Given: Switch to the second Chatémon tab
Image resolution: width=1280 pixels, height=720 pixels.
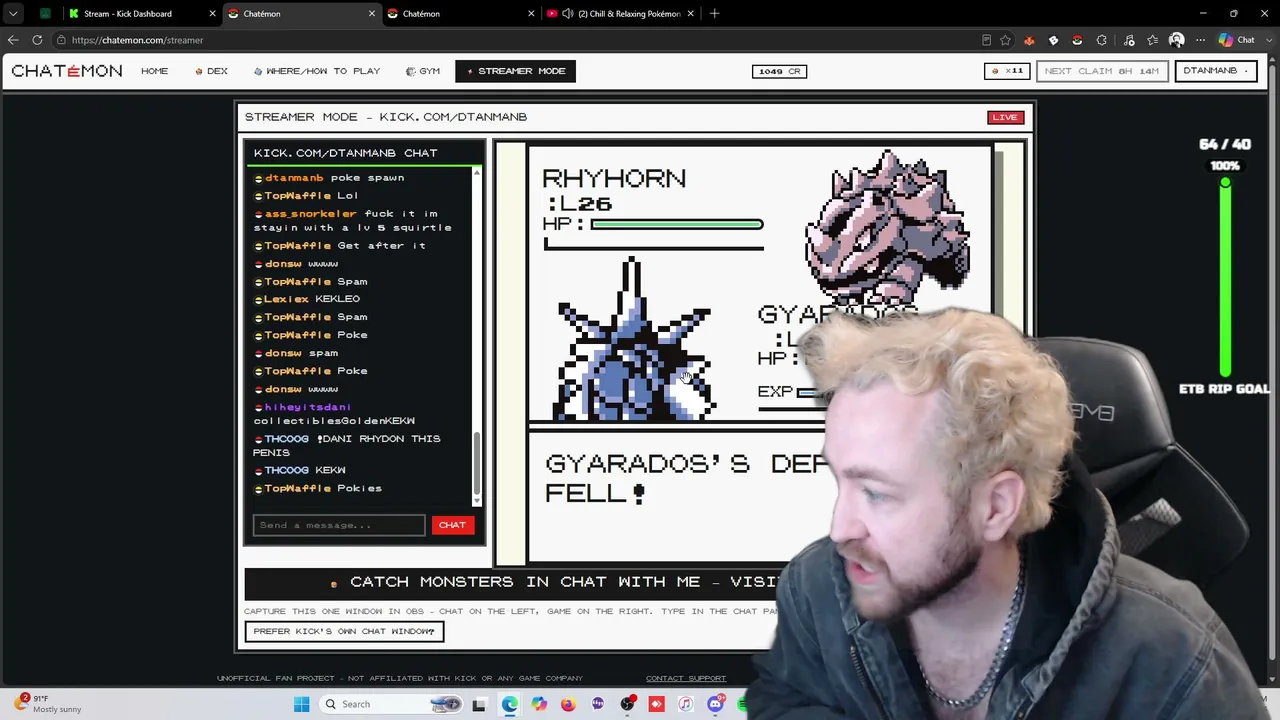Looking at the screenshot, I should (x=461, y=14).
